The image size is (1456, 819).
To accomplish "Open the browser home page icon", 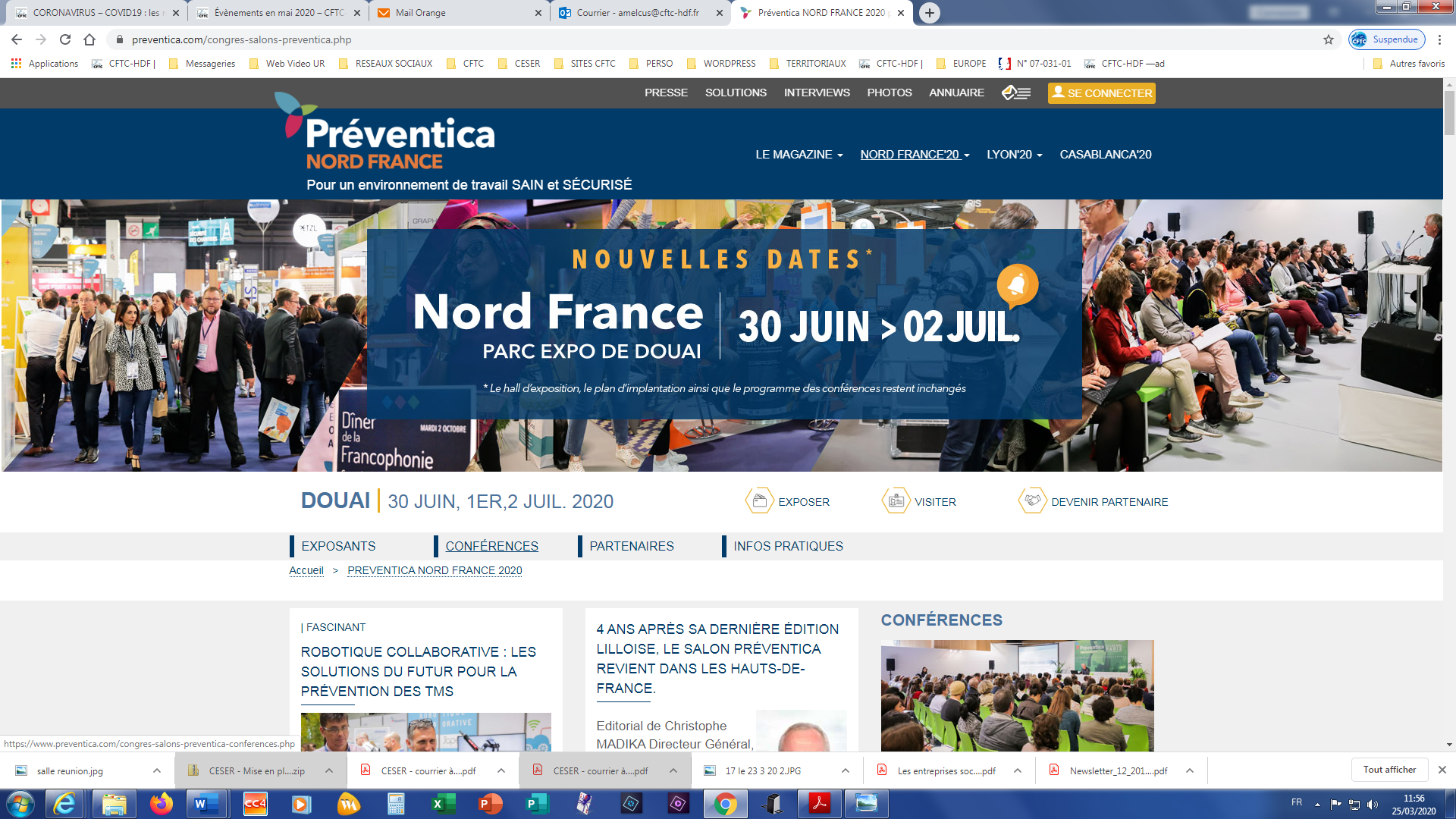I will tap(89, 39).
